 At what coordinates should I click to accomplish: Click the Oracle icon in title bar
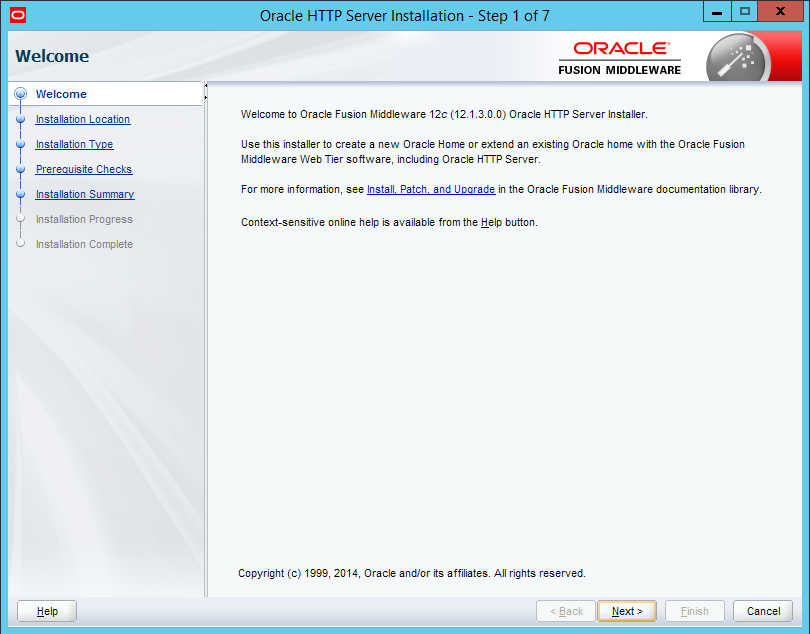pos(18,15)
